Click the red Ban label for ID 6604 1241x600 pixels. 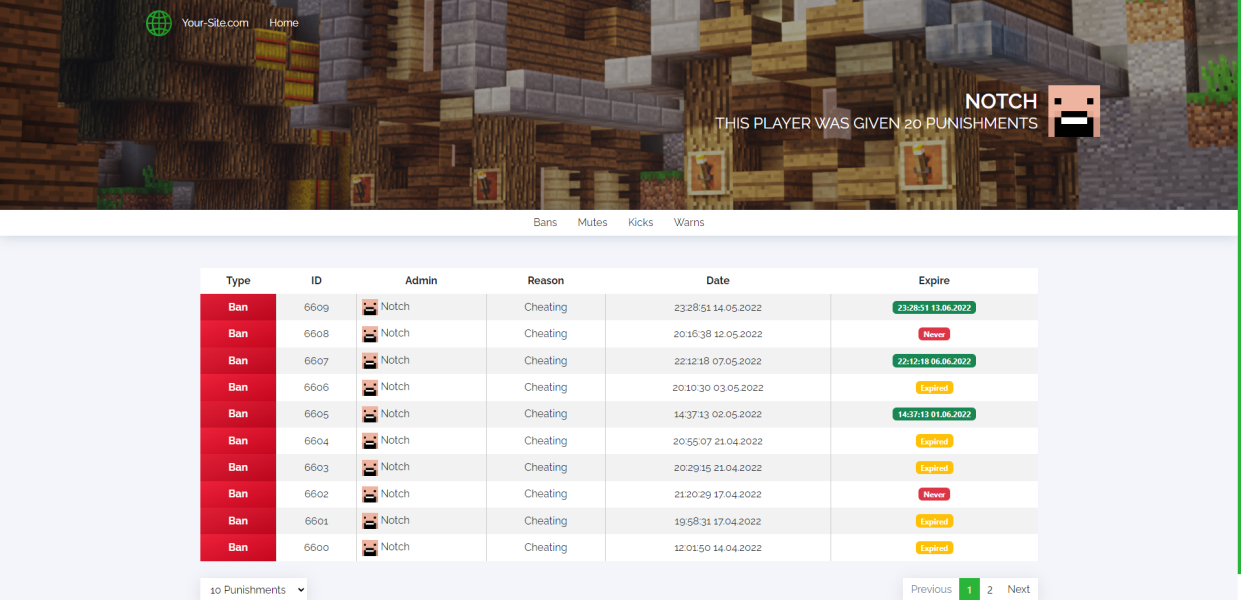(238, 441)
